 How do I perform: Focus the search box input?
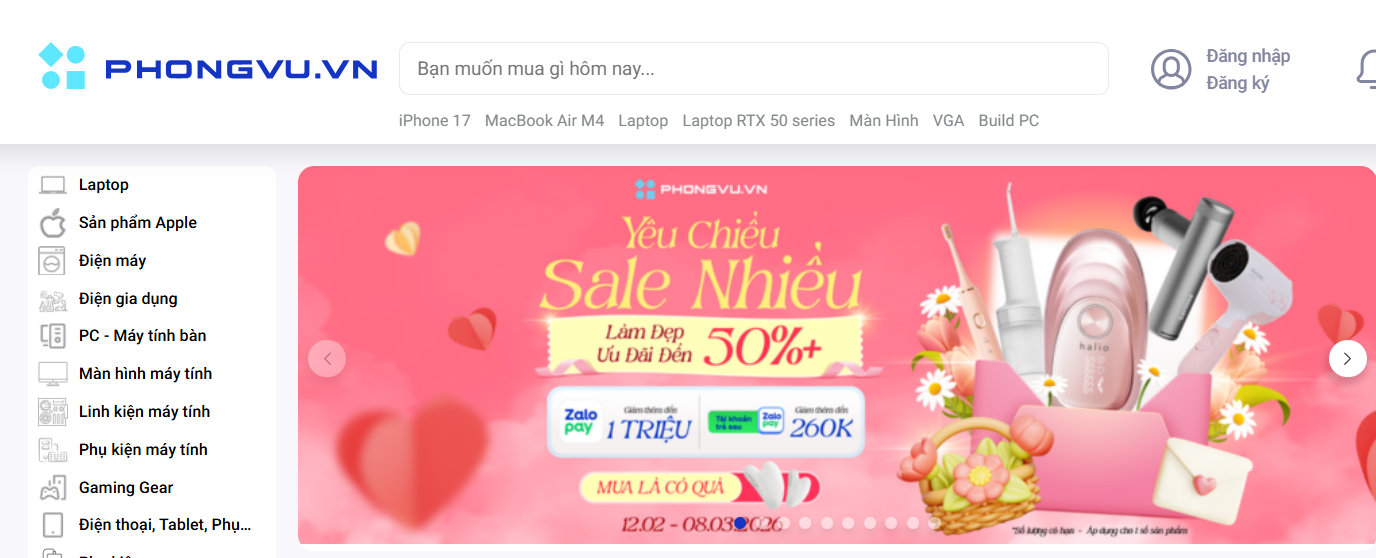[754, 69]
